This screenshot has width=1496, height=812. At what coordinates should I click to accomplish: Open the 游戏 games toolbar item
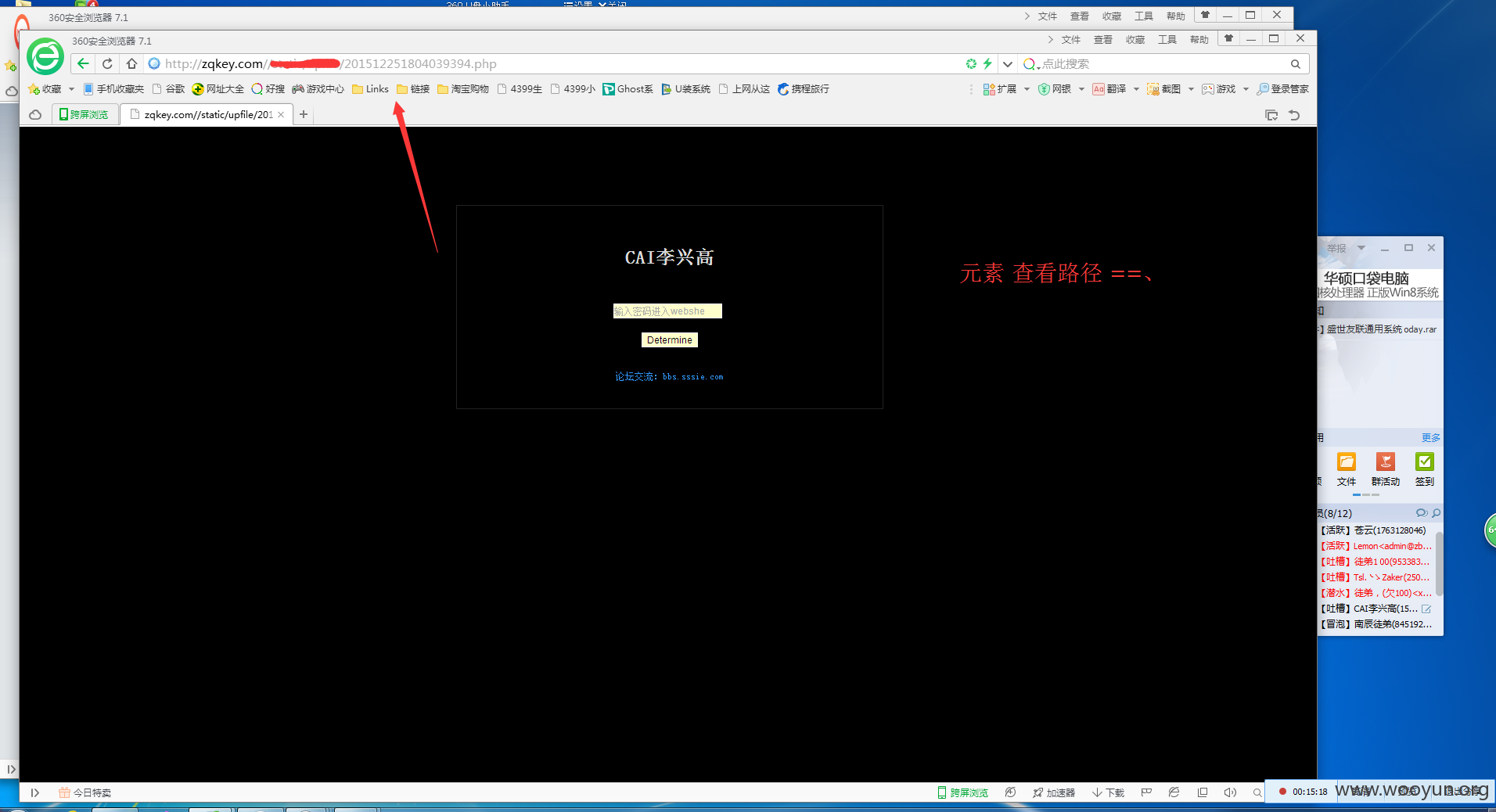pyautogui.click(x=1219, y=89)
